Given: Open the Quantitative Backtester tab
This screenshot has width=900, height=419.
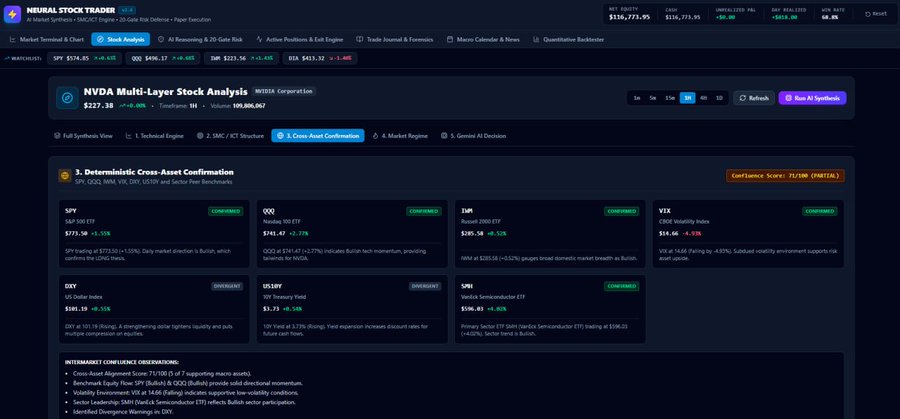Looking at the screenshot, I should pyautogui.click(x=568, y=40).
